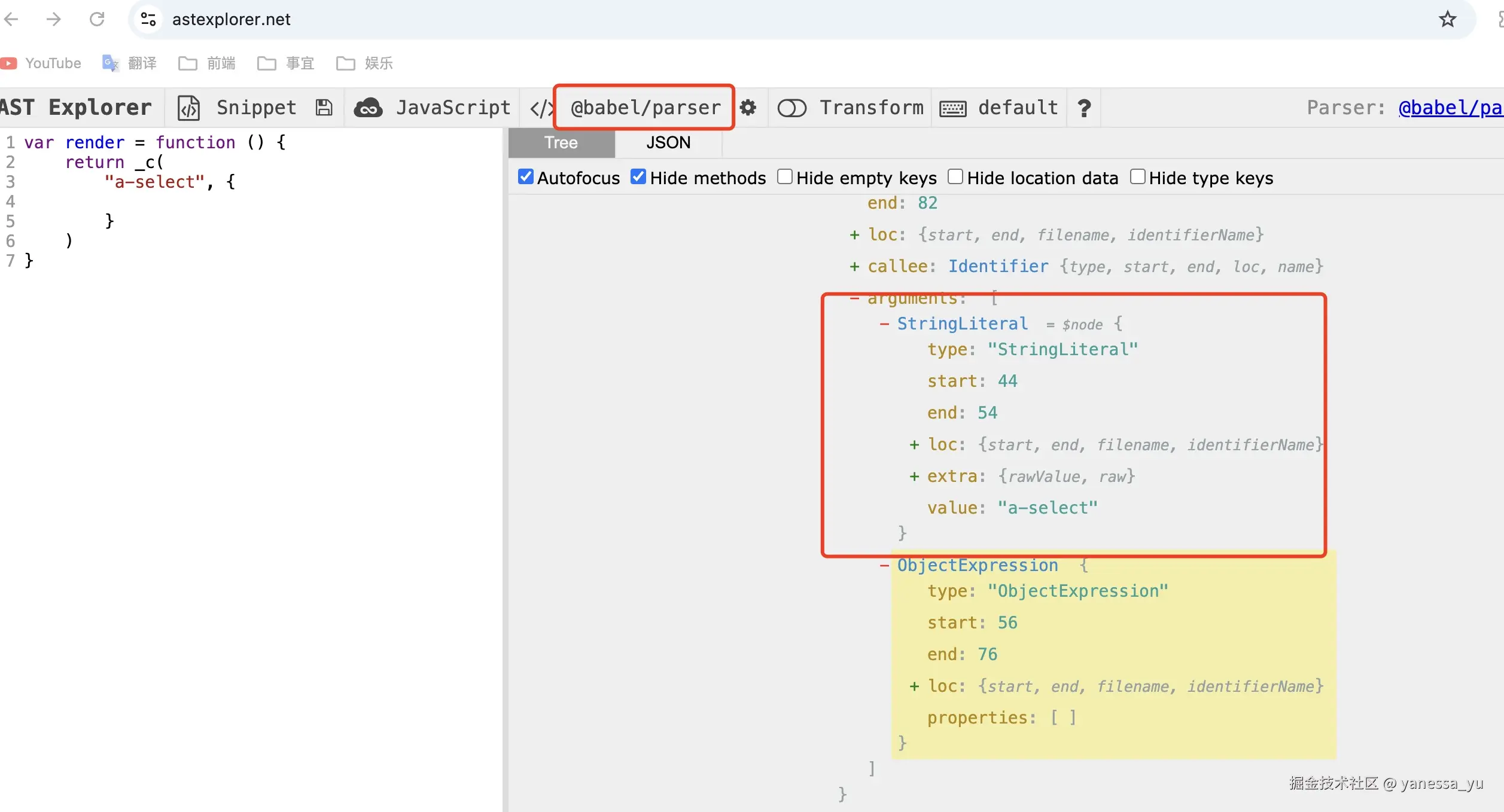Open the @babel/parser link at right
This screenshot has width=1504, height=812.
1450,108
